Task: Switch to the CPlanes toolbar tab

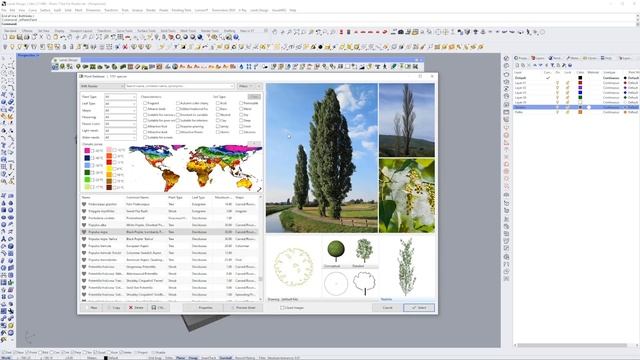Action: 27,31
